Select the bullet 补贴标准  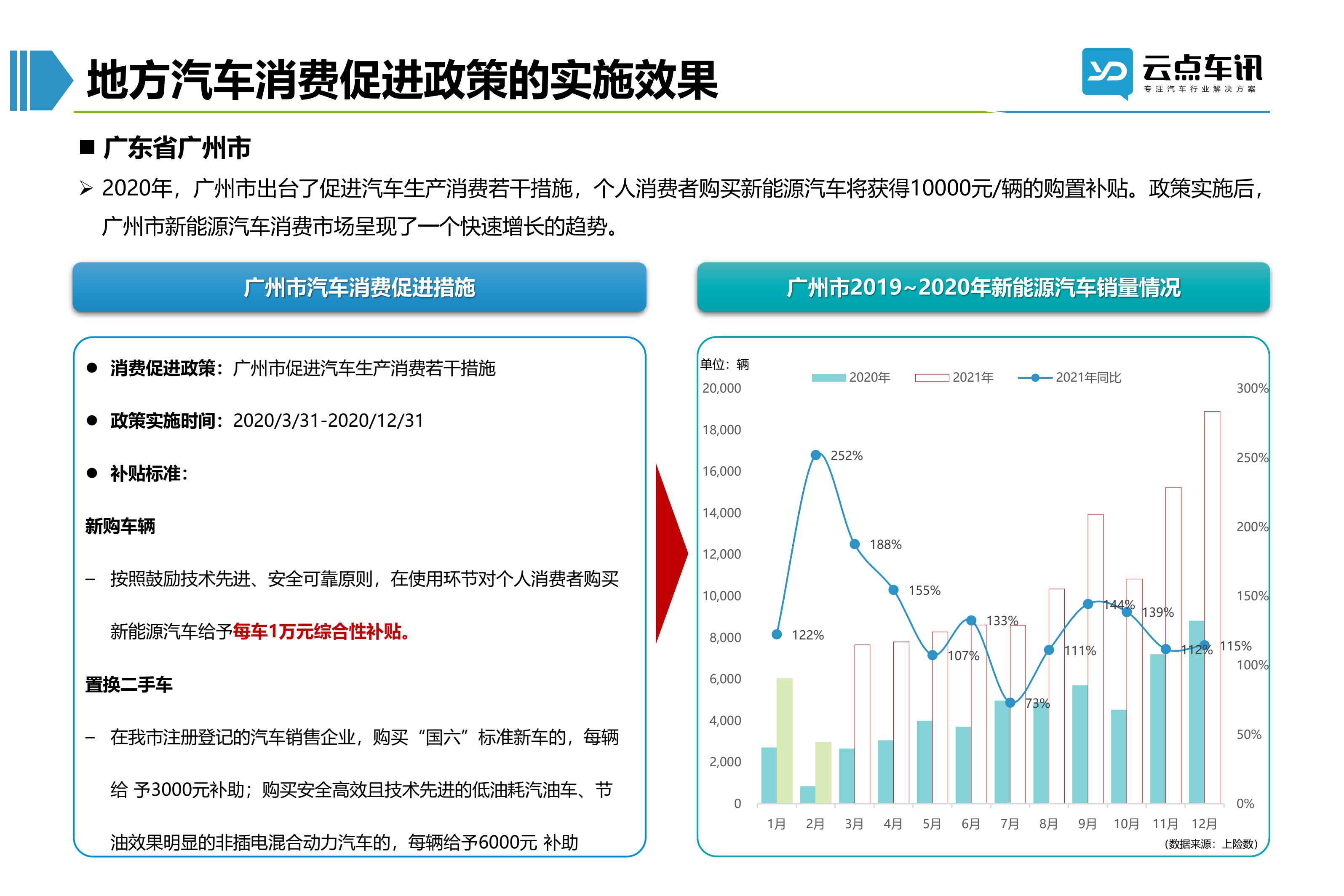click(x=145, y=473)
